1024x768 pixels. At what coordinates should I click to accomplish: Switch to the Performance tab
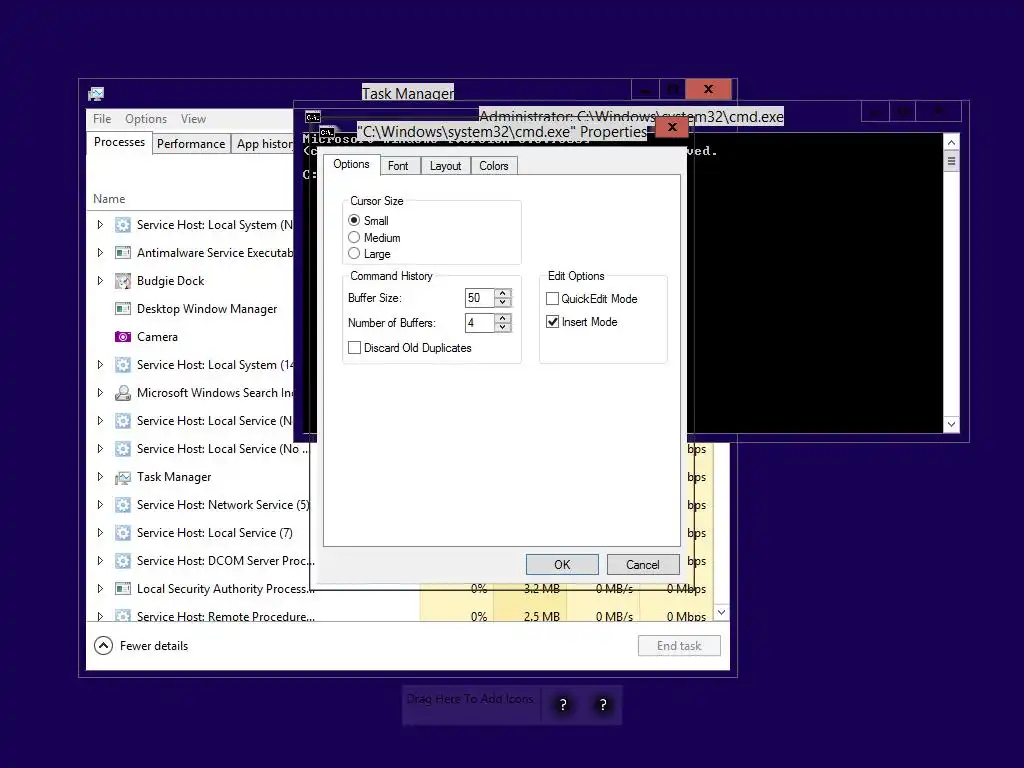coord(191,144)
